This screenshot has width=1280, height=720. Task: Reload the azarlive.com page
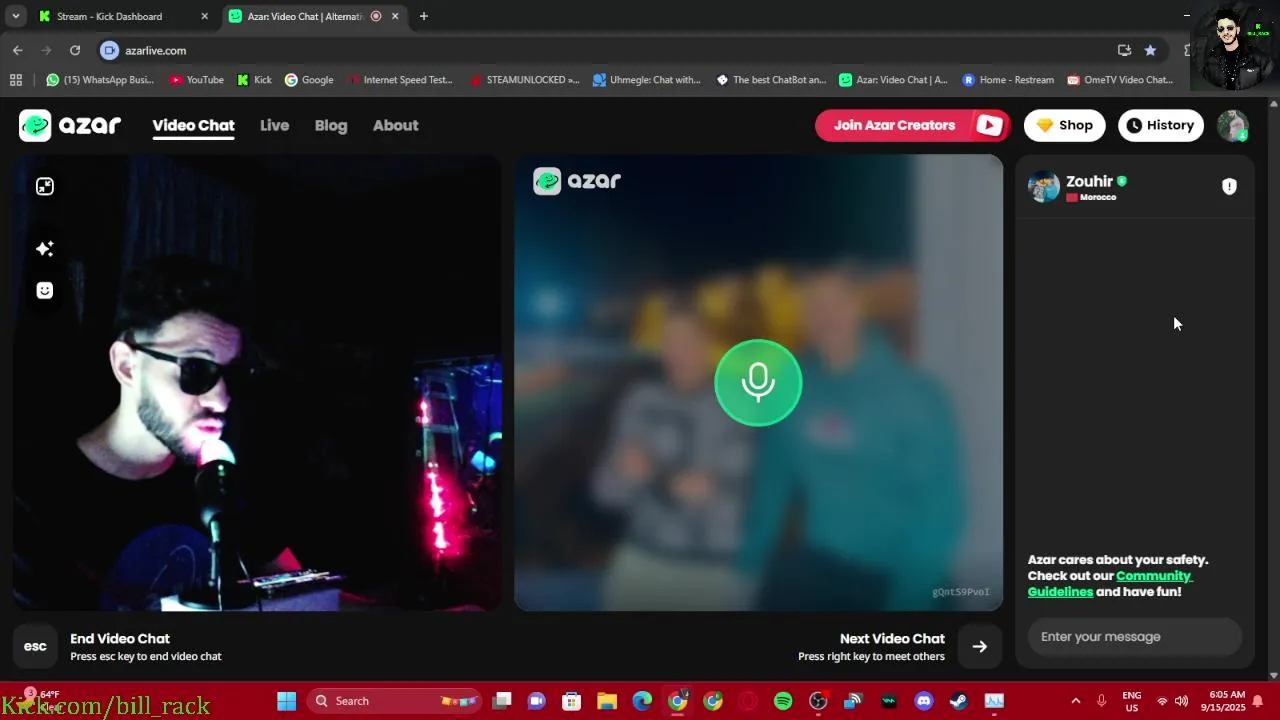pos(75,50)
